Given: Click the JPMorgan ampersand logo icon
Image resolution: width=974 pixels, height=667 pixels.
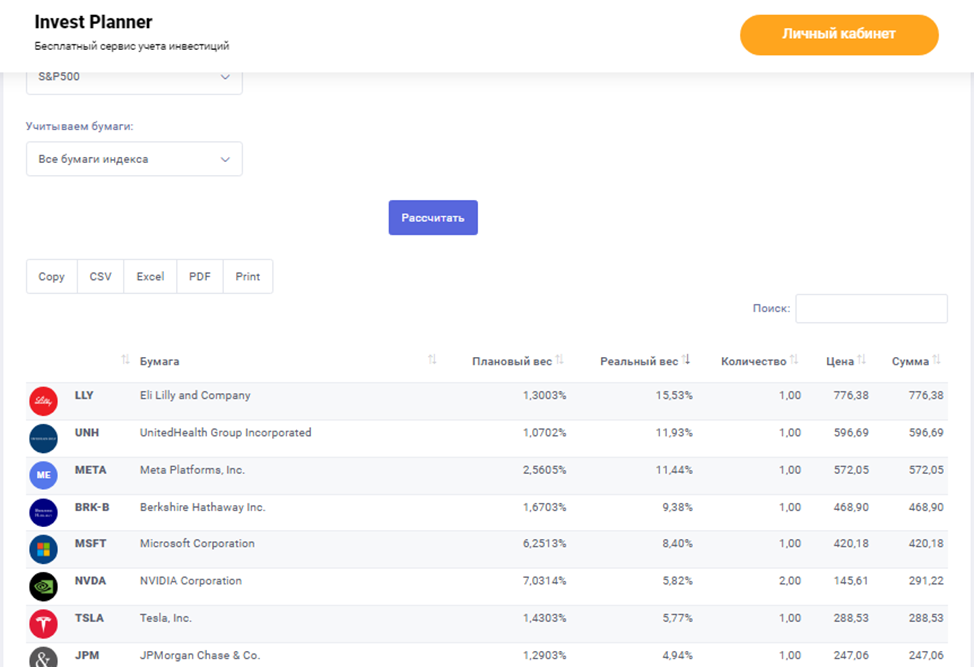Looking at the screenshot, I should 43,657.
